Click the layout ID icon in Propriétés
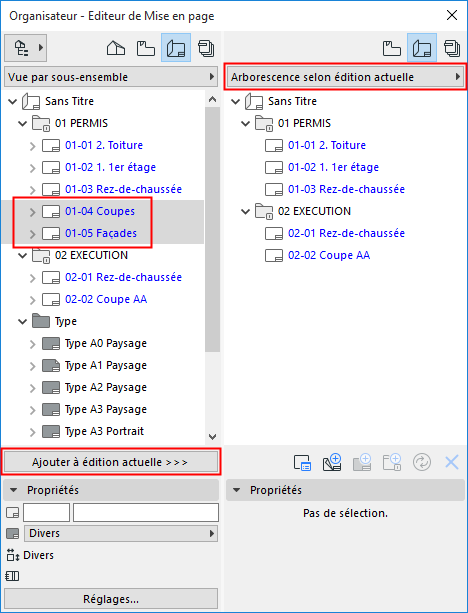The width and height of the screenshot is (468, 613). (13, 513)
